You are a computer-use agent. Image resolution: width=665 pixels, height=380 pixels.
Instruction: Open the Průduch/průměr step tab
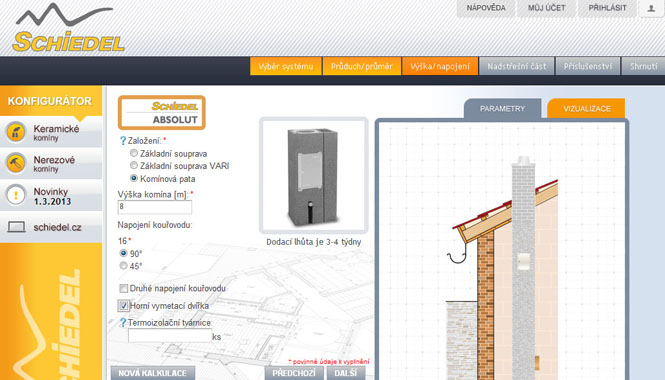coord(362,66)
